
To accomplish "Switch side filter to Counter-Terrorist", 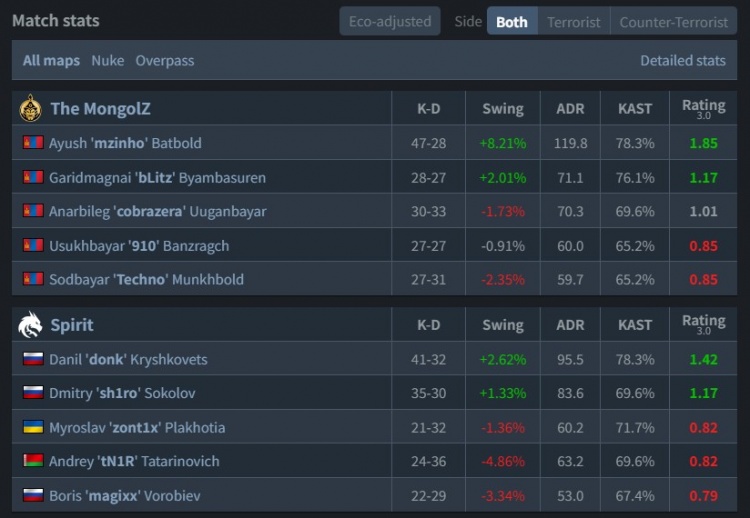I will coord(673,21).
